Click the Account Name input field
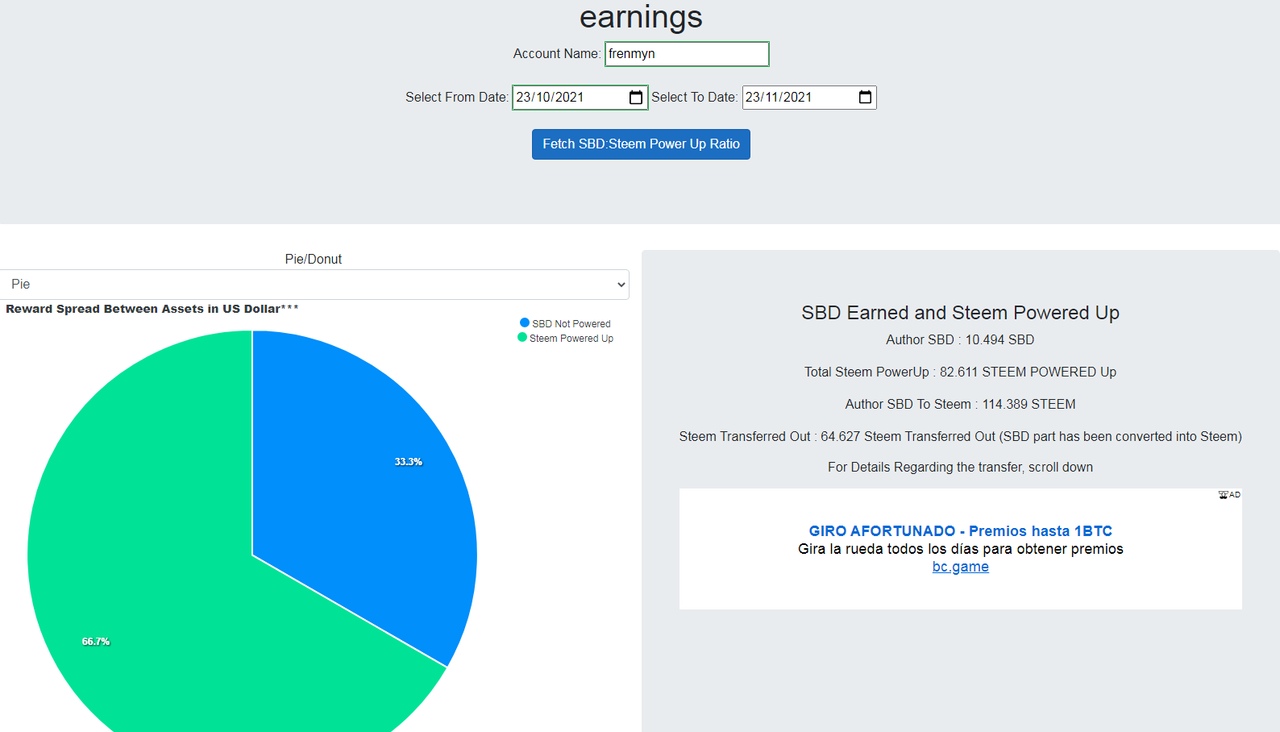Viewport: 1280px width, 732px height. coord(687,54)
